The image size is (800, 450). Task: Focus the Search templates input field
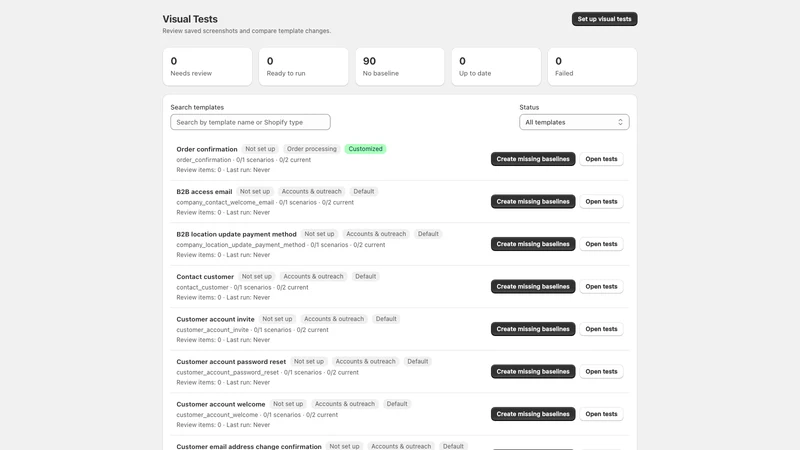coord(250,122)
